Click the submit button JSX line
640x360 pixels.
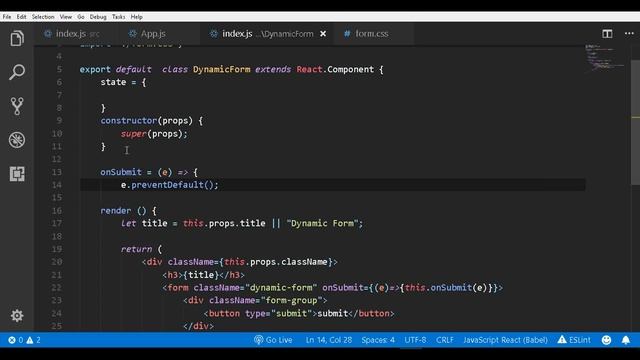click(299, 313)
